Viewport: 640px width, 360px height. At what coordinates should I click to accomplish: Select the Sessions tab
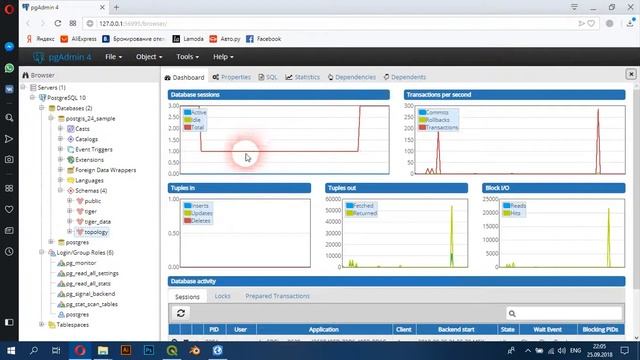[x=187, y=297]
